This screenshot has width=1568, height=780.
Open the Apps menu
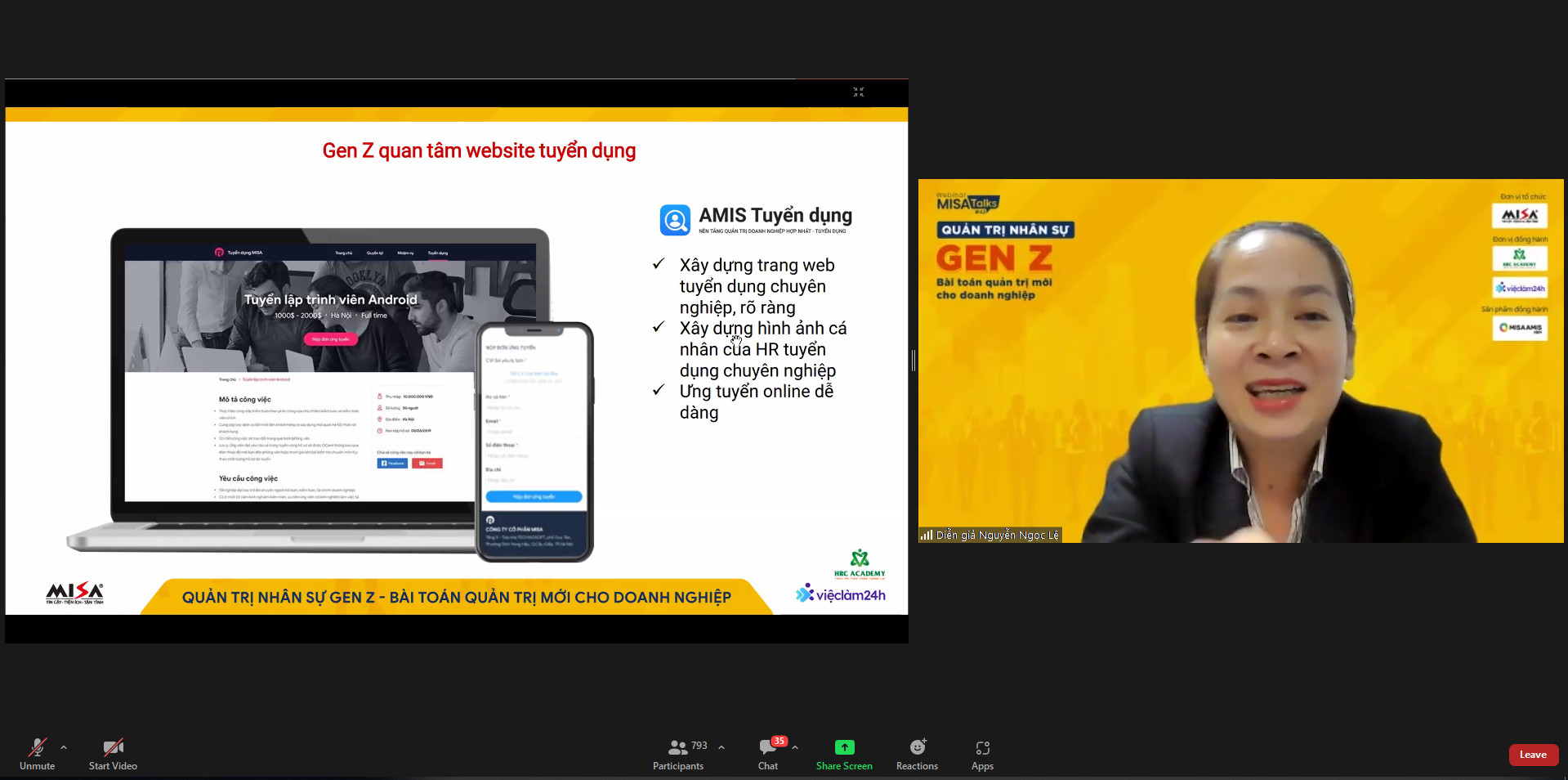pos(982,754)
